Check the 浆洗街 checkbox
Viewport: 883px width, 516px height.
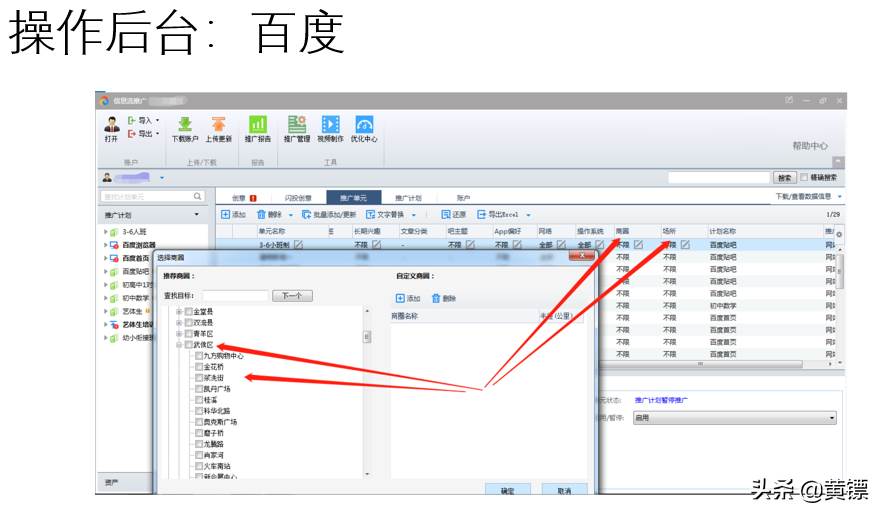199,378
